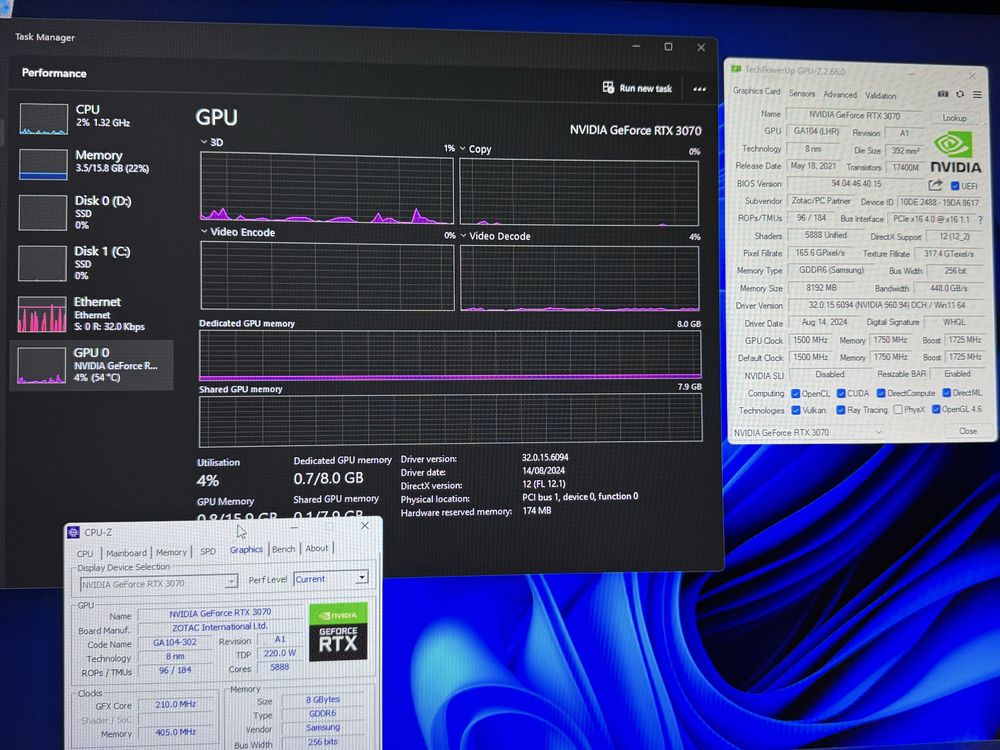
Task: Open the Memory tab in CPU-Z
Action: [x=171, y=552]
